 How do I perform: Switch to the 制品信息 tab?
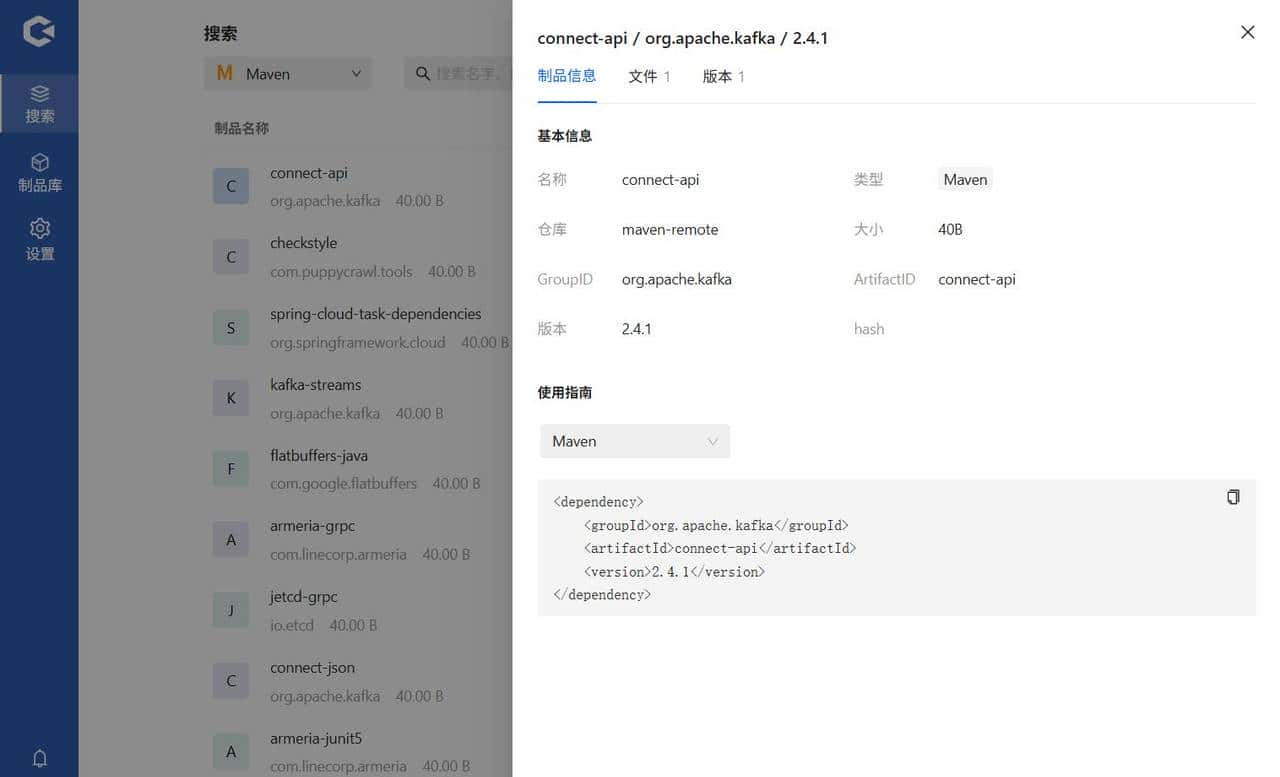[x=567, y=76]
